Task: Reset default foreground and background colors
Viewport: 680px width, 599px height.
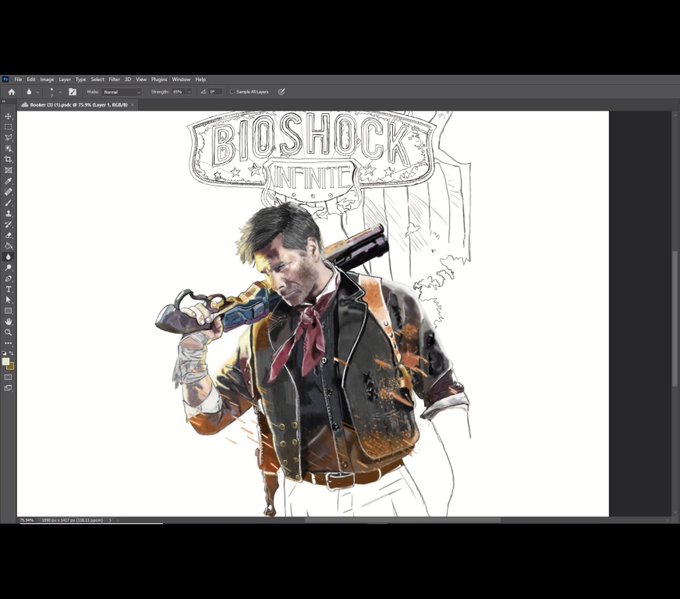Action: (x=4, y=353)
